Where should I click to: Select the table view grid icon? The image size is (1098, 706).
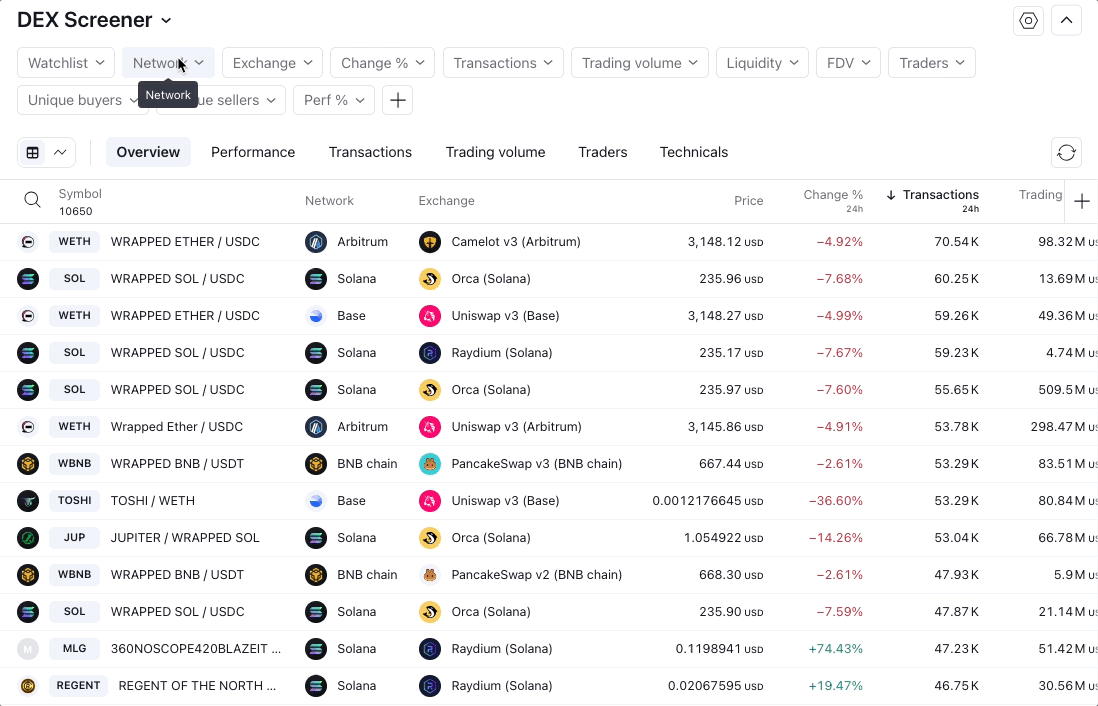click(32, 152)
